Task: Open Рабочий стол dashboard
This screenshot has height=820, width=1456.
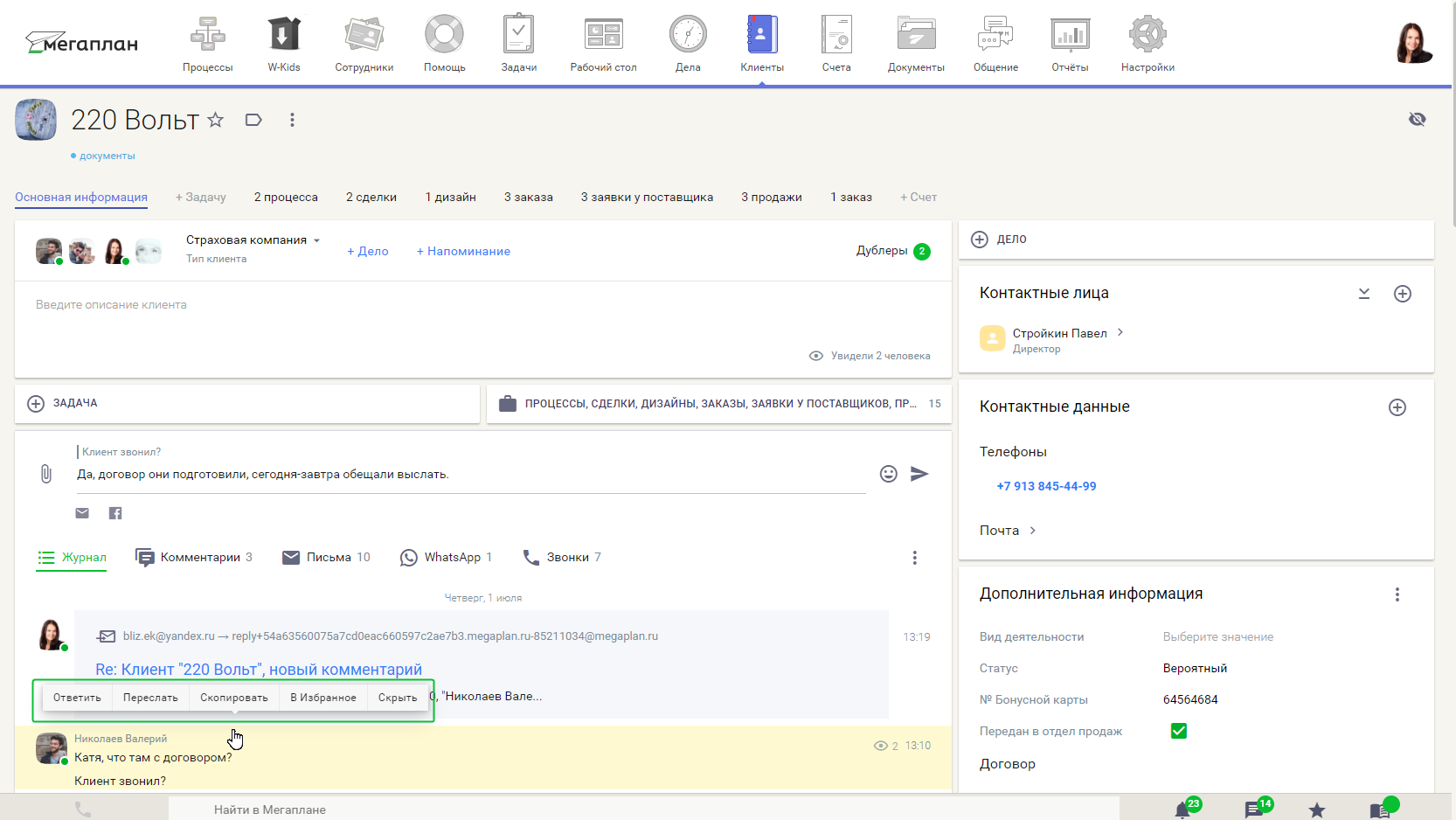Action: [604, 44]
